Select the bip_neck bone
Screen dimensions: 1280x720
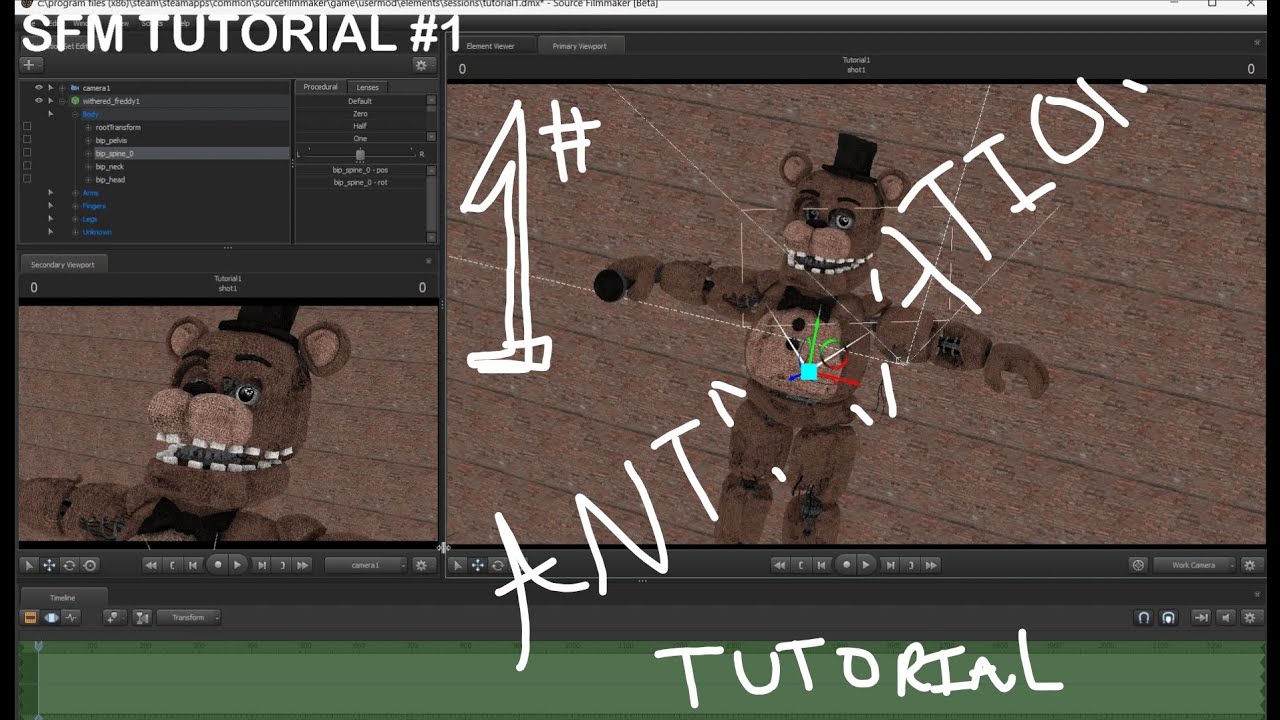point(110,167)
